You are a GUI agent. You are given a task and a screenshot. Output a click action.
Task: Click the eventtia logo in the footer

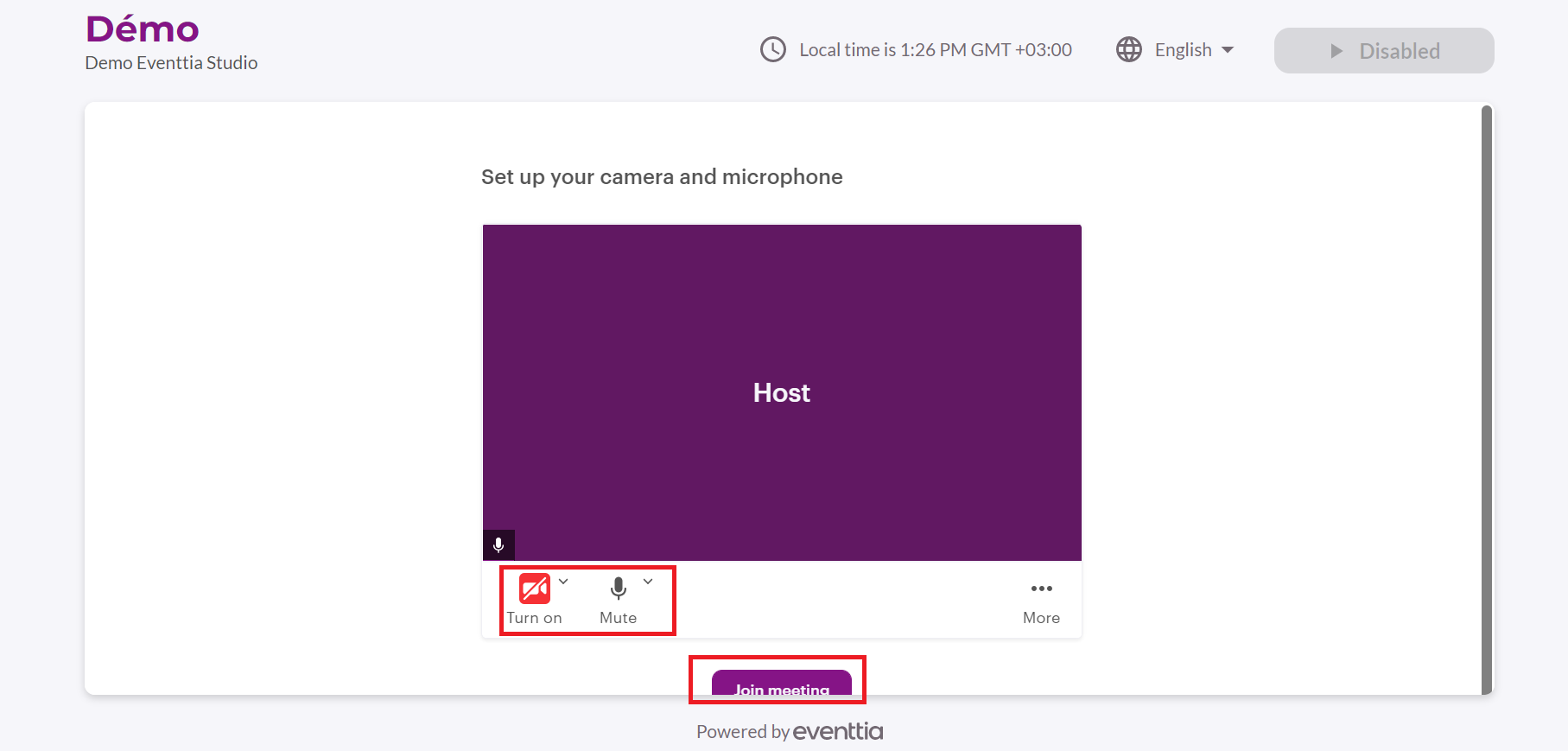[x=837, y=732]
